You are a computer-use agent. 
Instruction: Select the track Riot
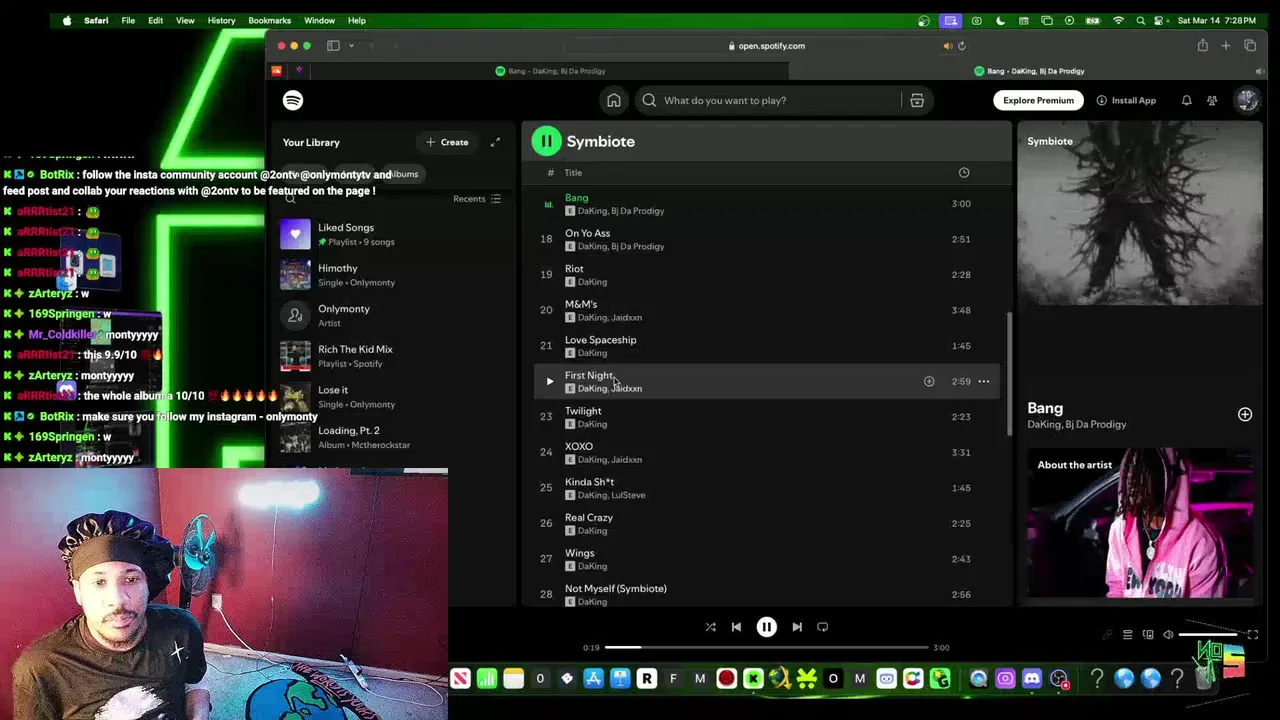[x=766, y=275]
